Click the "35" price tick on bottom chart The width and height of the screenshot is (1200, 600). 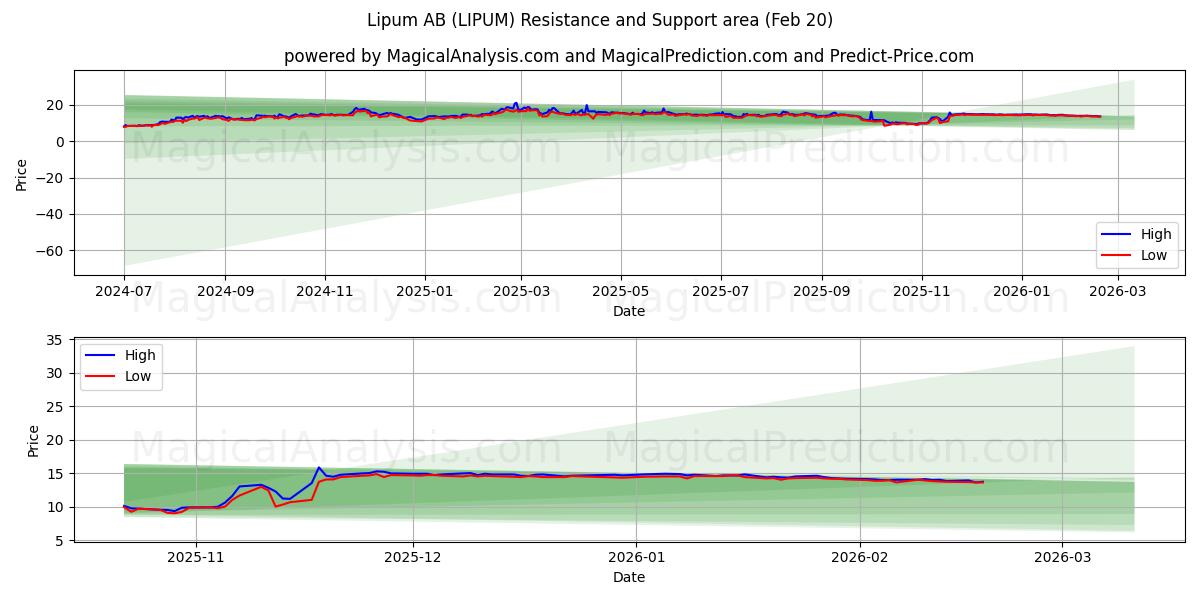pyautogui.click(x=56, y=340)
